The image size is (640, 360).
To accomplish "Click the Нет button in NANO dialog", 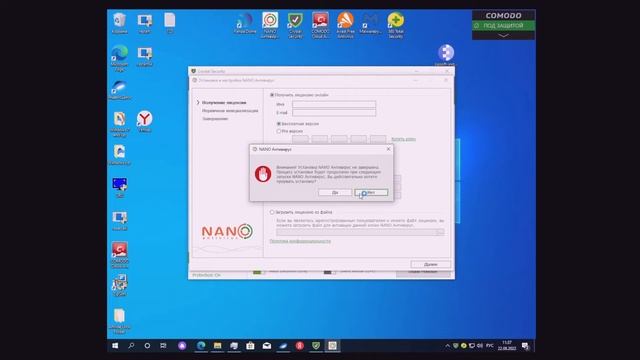I will pyautogui.click(x=371, y=192).
